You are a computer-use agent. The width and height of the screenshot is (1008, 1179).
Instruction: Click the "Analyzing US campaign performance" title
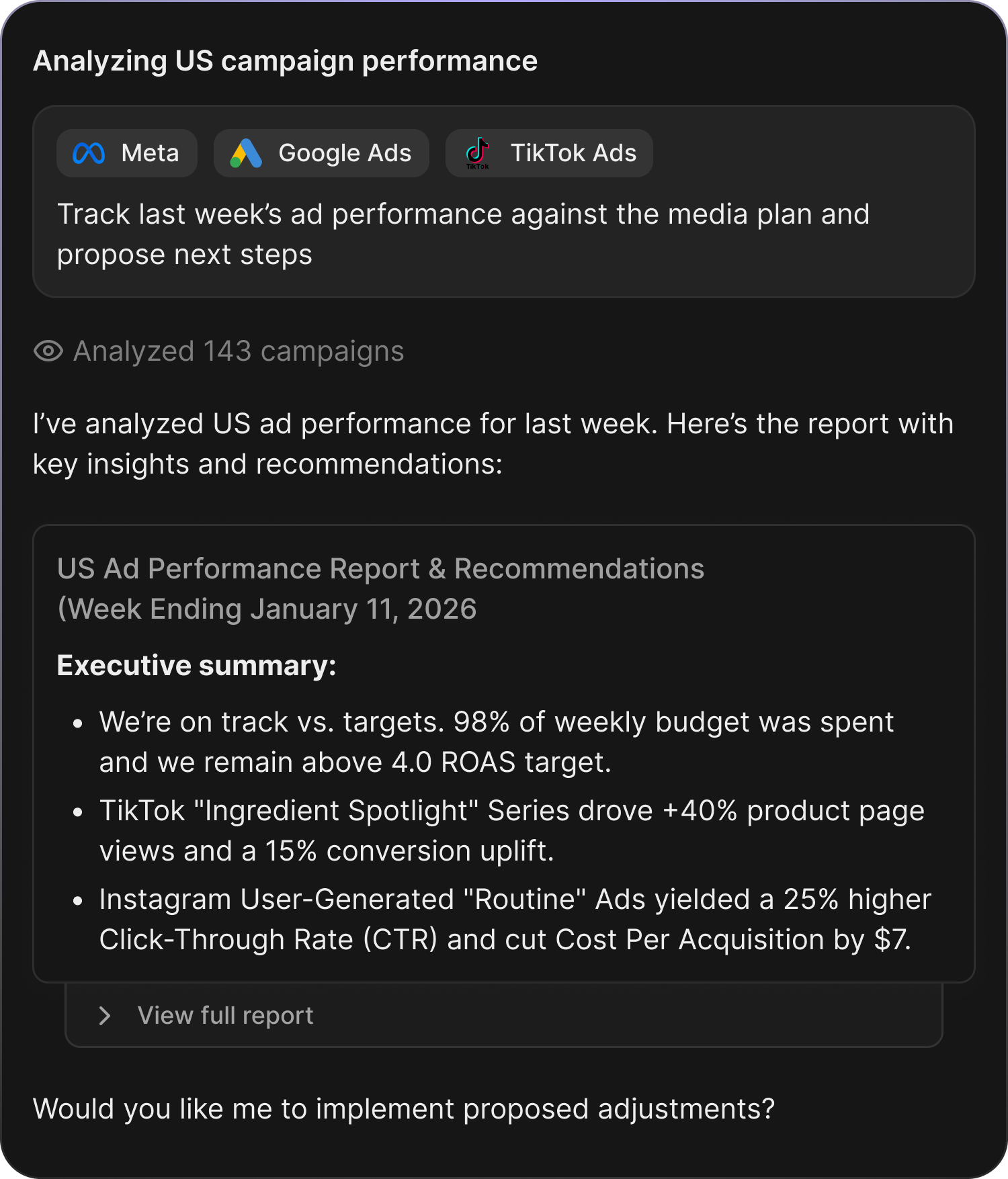coord(285,61)
